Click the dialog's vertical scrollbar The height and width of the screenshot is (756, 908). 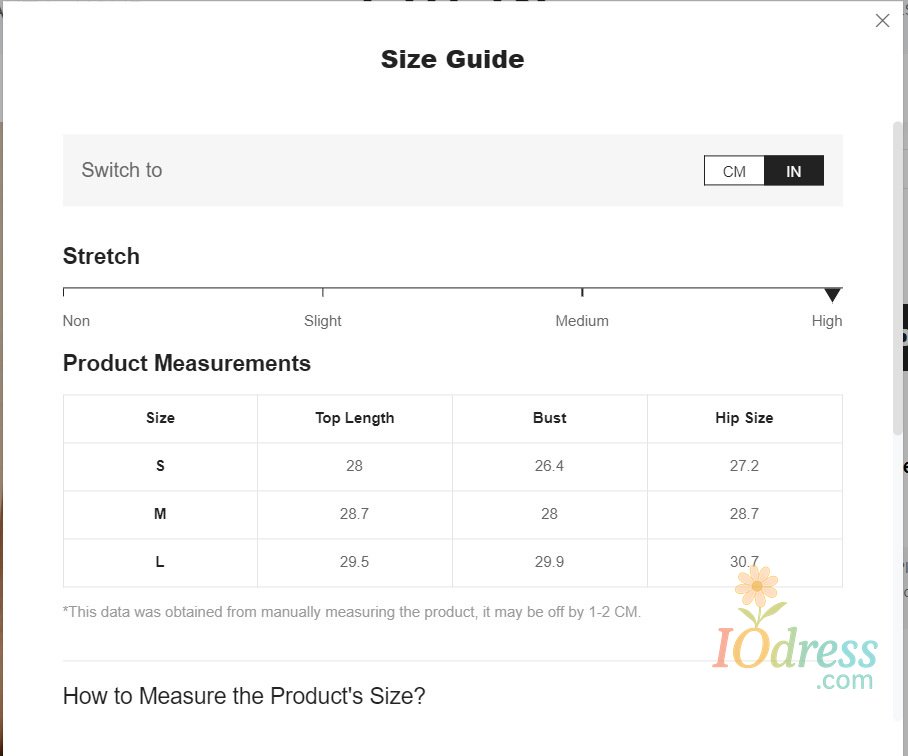pyautogui.click(x=897, y=280)
